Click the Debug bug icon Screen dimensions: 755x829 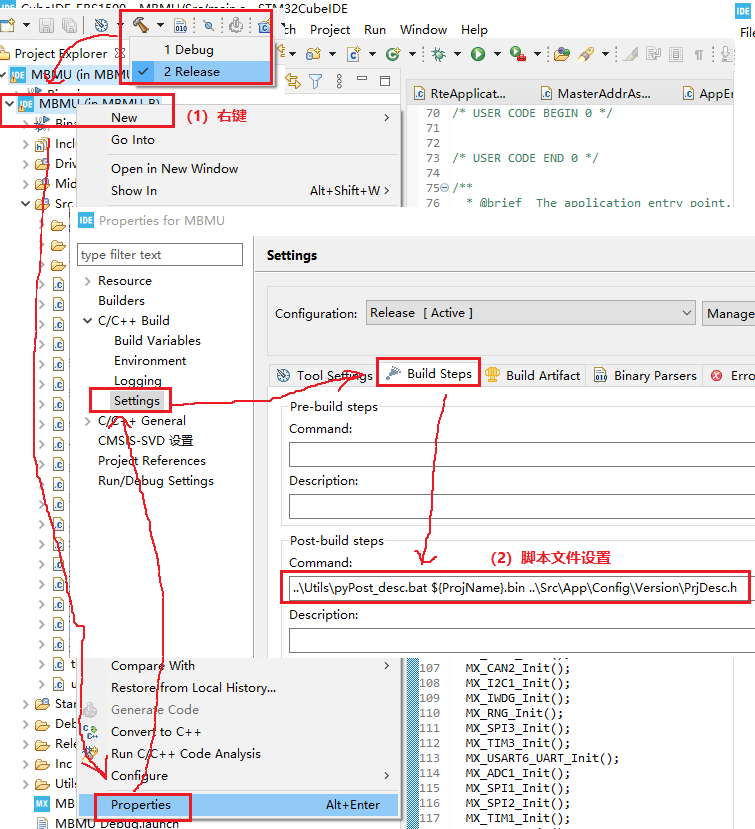[438, 54]
